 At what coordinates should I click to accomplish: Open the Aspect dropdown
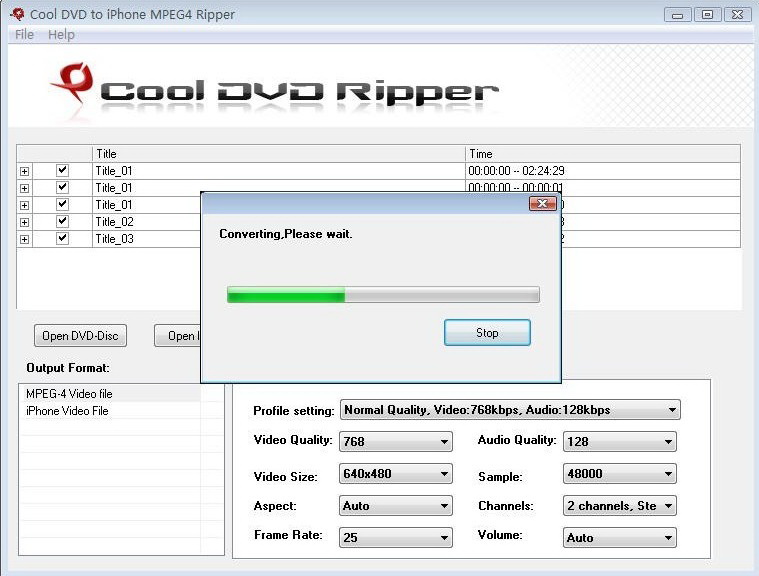(x=396, y=506)
